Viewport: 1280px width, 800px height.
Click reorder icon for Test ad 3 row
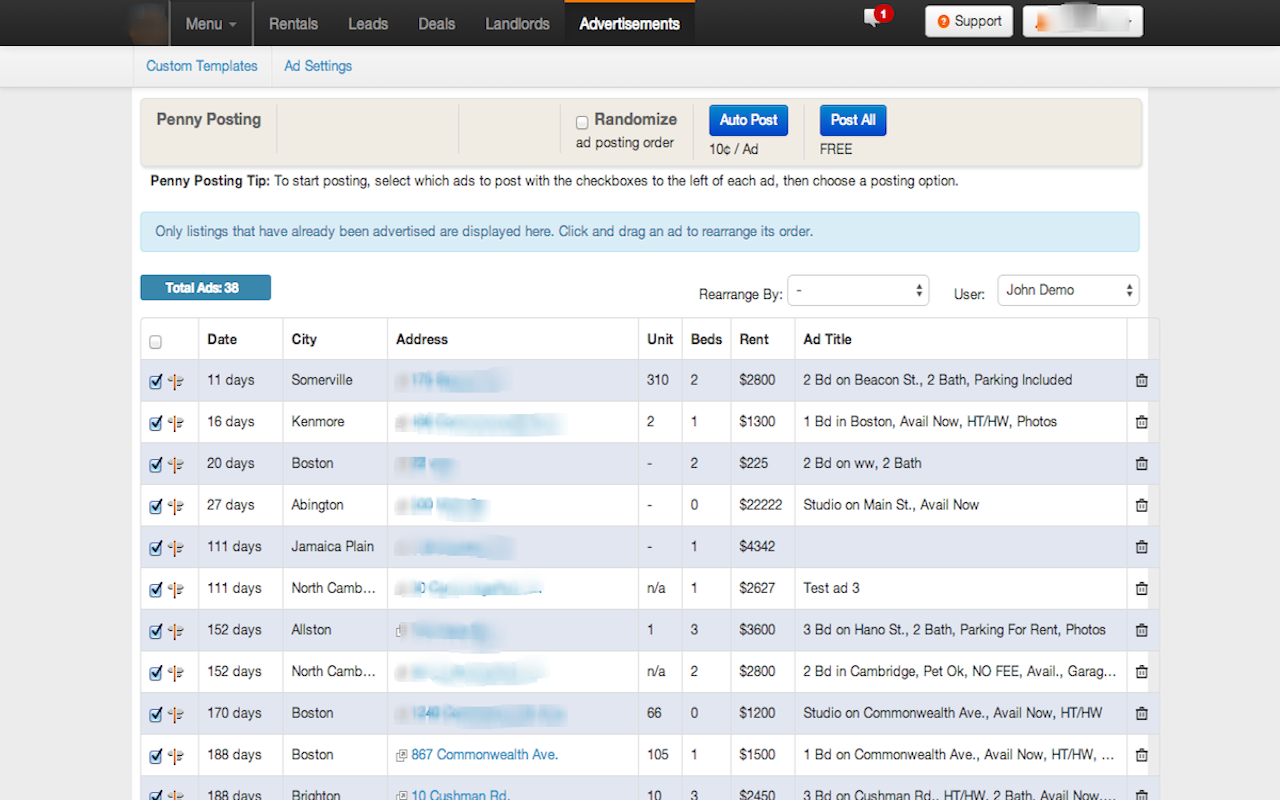point(176,589)
